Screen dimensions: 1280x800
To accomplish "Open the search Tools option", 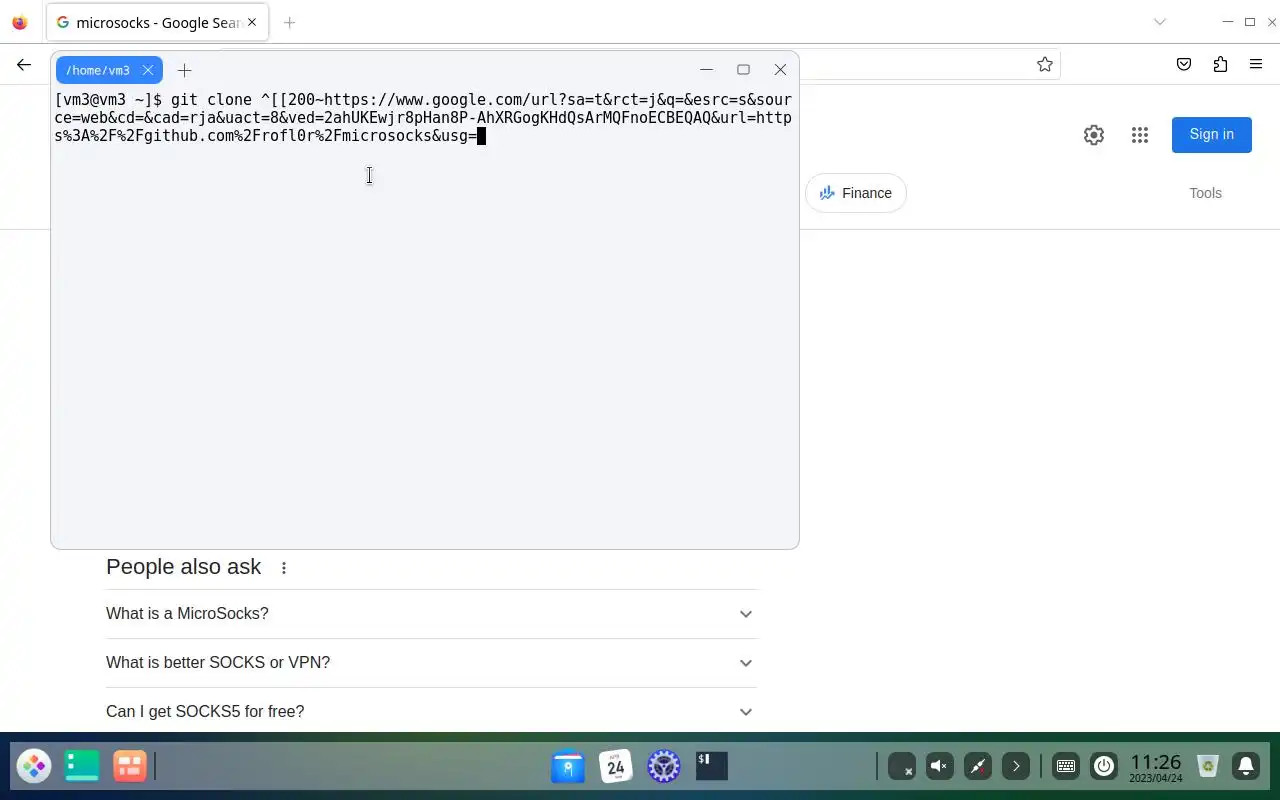I will click(1205, 193).
